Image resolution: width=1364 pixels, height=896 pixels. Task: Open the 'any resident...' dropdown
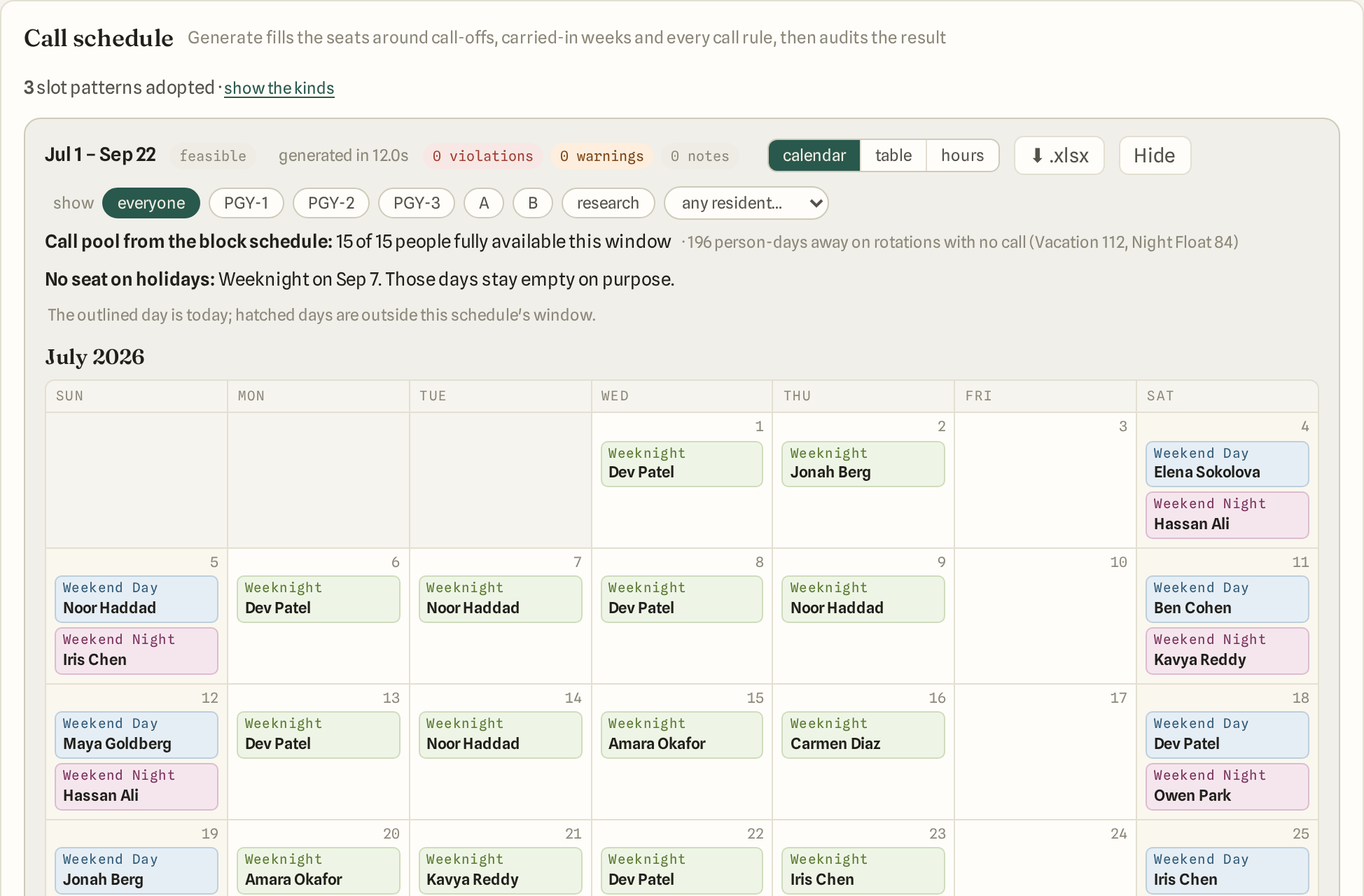[746, 203]
